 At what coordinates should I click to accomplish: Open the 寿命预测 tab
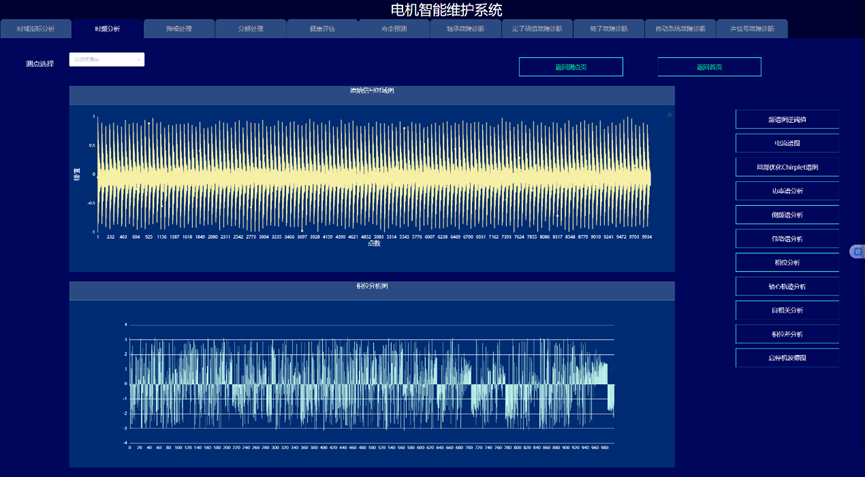394,29
